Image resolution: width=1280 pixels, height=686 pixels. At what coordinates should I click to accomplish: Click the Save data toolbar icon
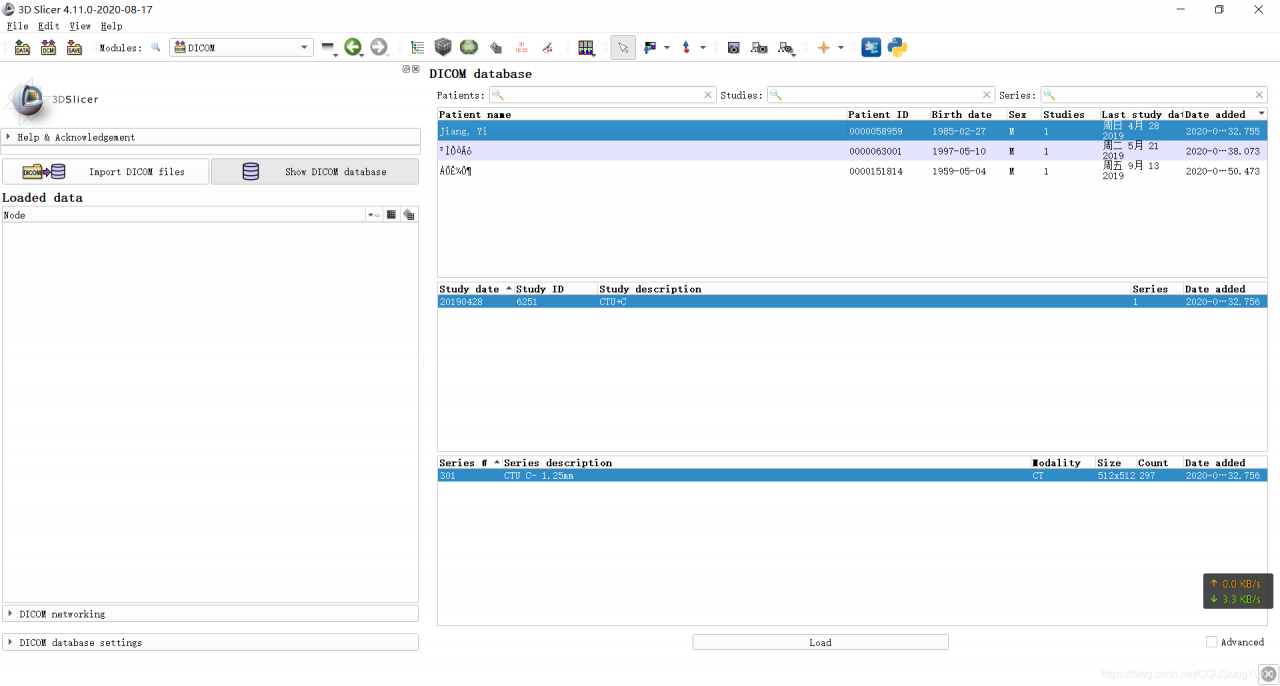[x=74, y=47]
